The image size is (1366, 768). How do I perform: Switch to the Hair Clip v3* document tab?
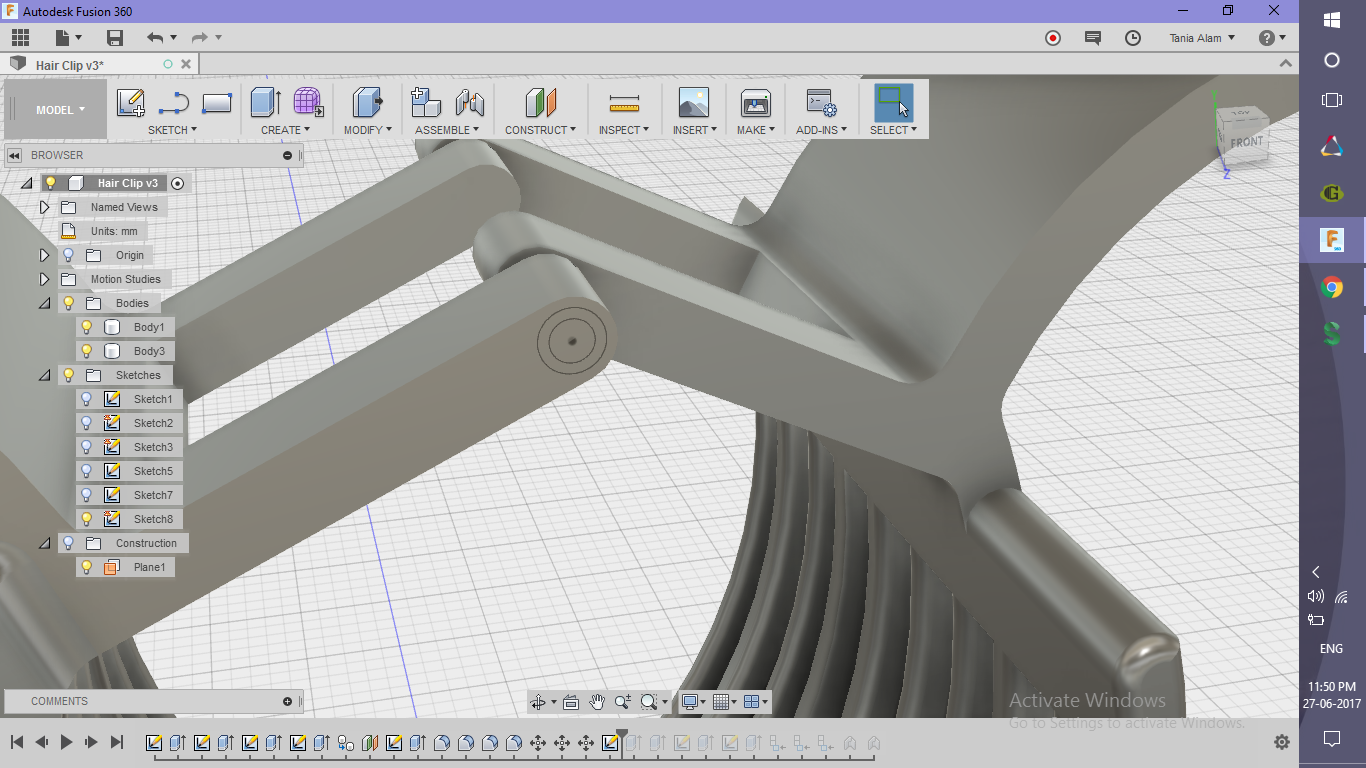(x=70, y=65)
